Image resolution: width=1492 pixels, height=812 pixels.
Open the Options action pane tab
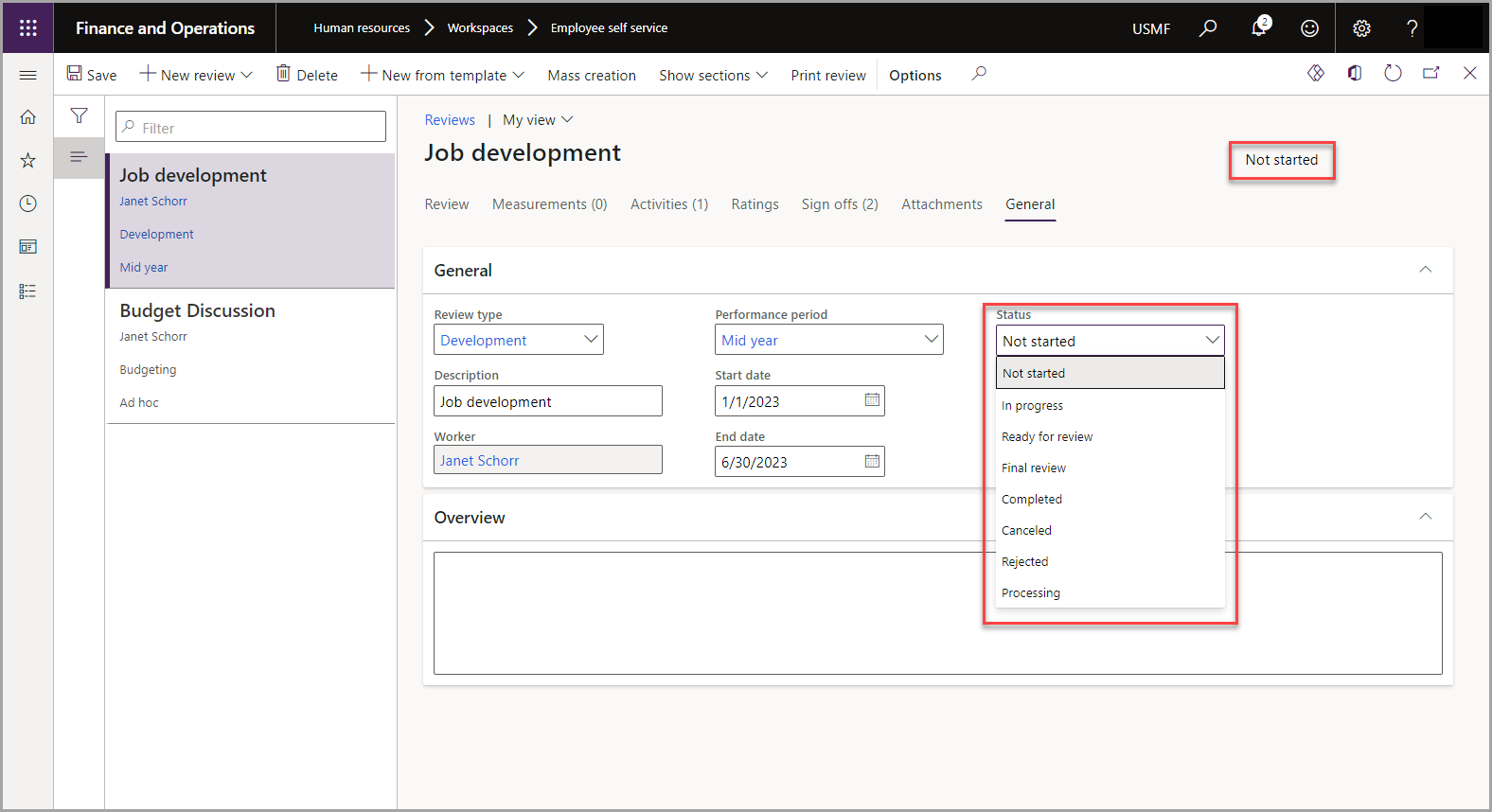pyautogui.click(x=915, y=75)
